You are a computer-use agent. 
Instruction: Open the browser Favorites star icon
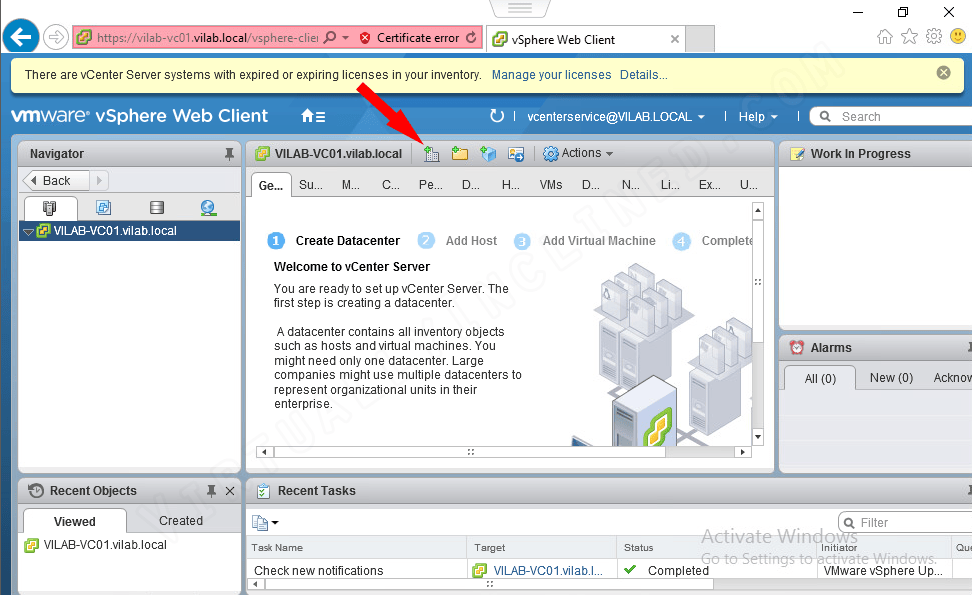coord(909,37)
